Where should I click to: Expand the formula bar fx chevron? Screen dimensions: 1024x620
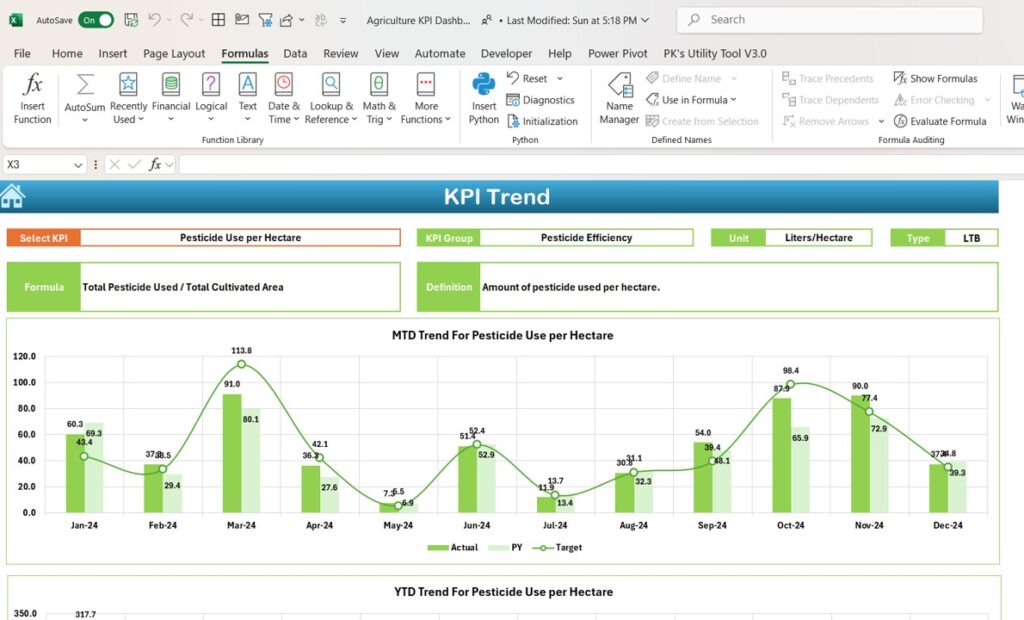coord(169,165)
